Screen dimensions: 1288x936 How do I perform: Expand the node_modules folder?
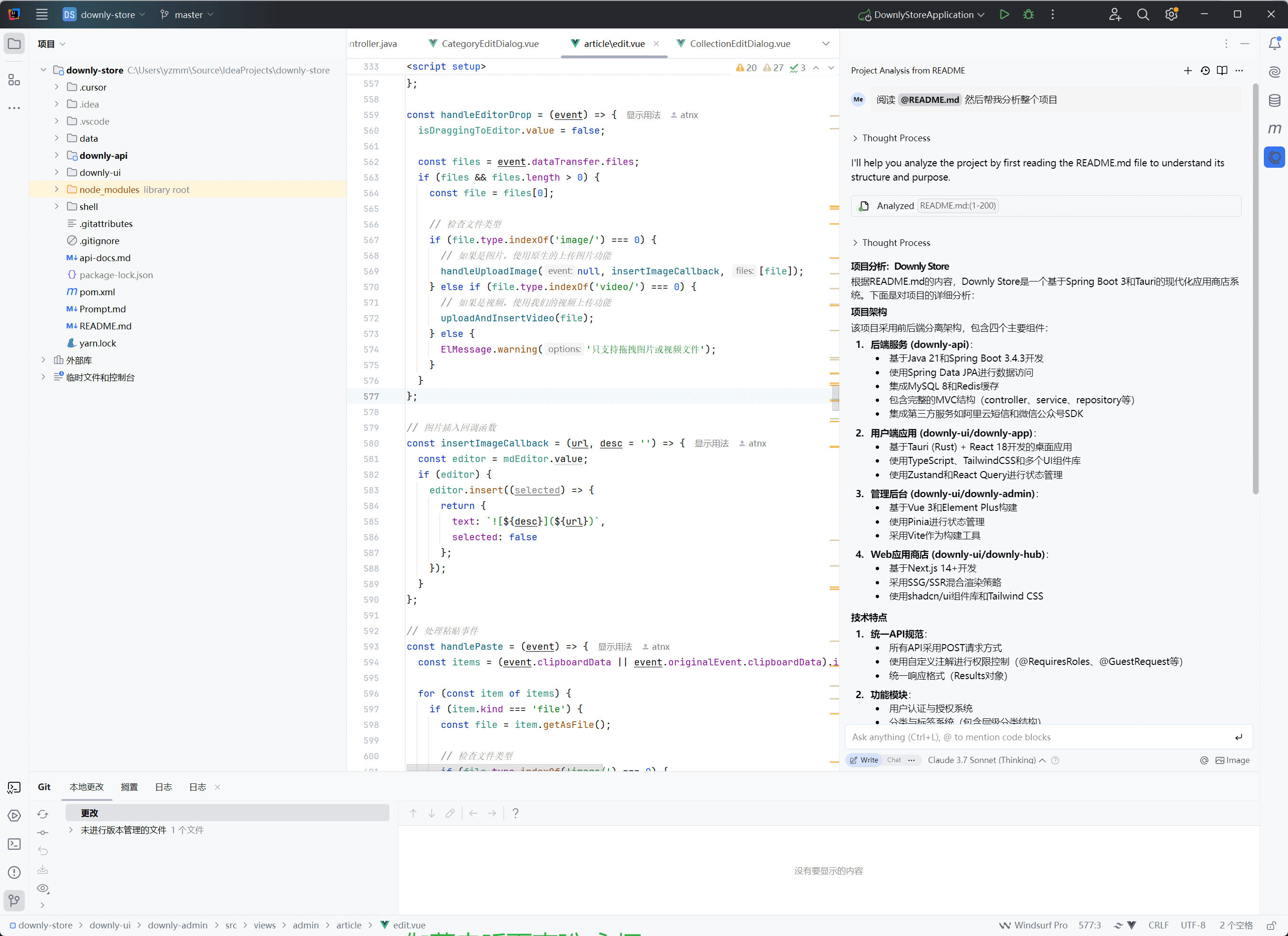click(56, 189)
